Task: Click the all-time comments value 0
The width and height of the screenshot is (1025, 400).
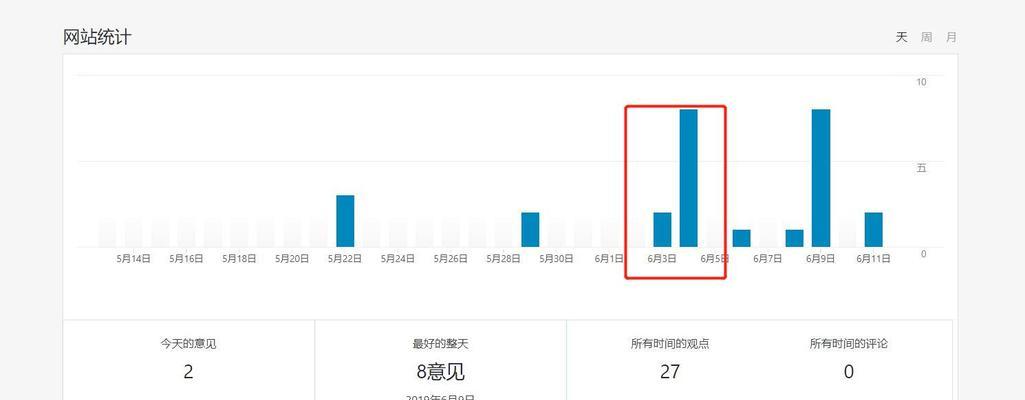Action: click(x=849, y=372)
